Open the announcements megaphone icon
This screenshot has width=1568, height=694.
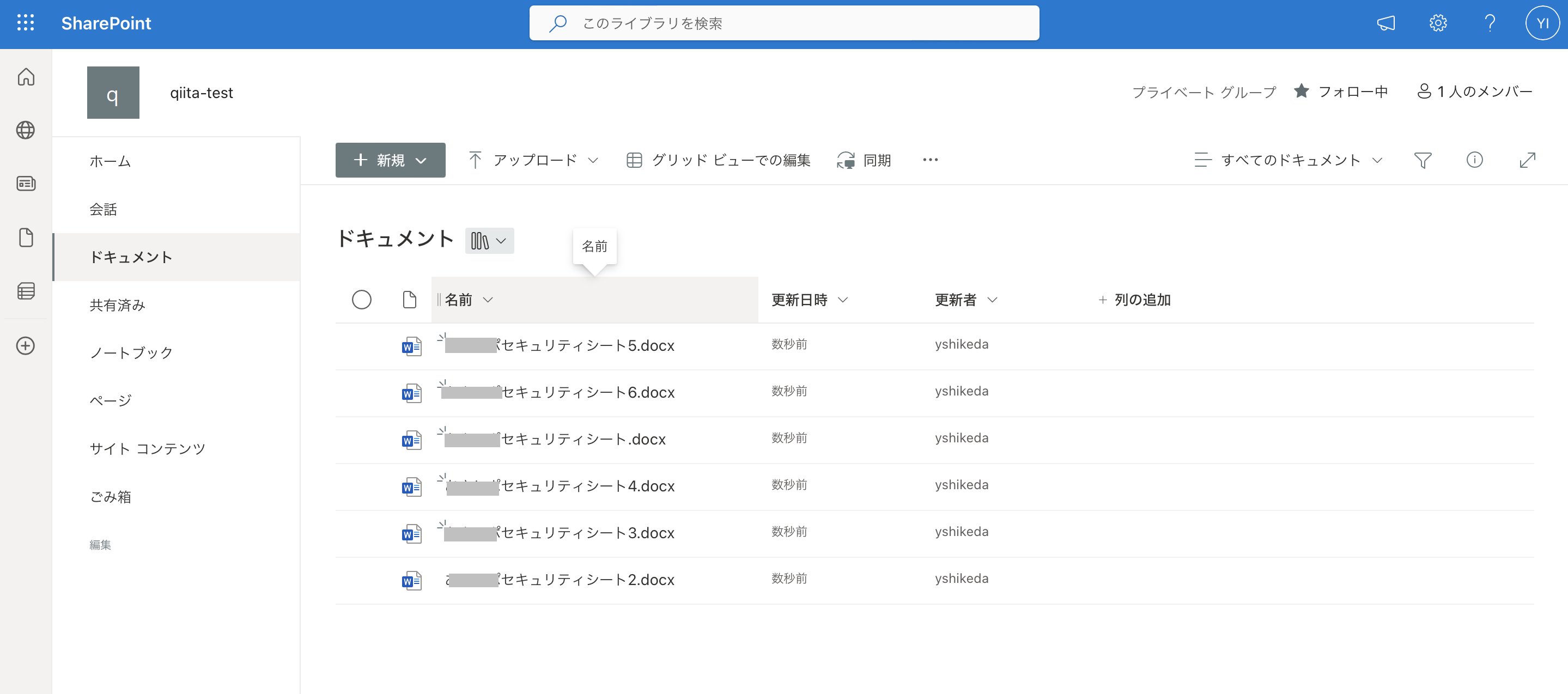1386,22
